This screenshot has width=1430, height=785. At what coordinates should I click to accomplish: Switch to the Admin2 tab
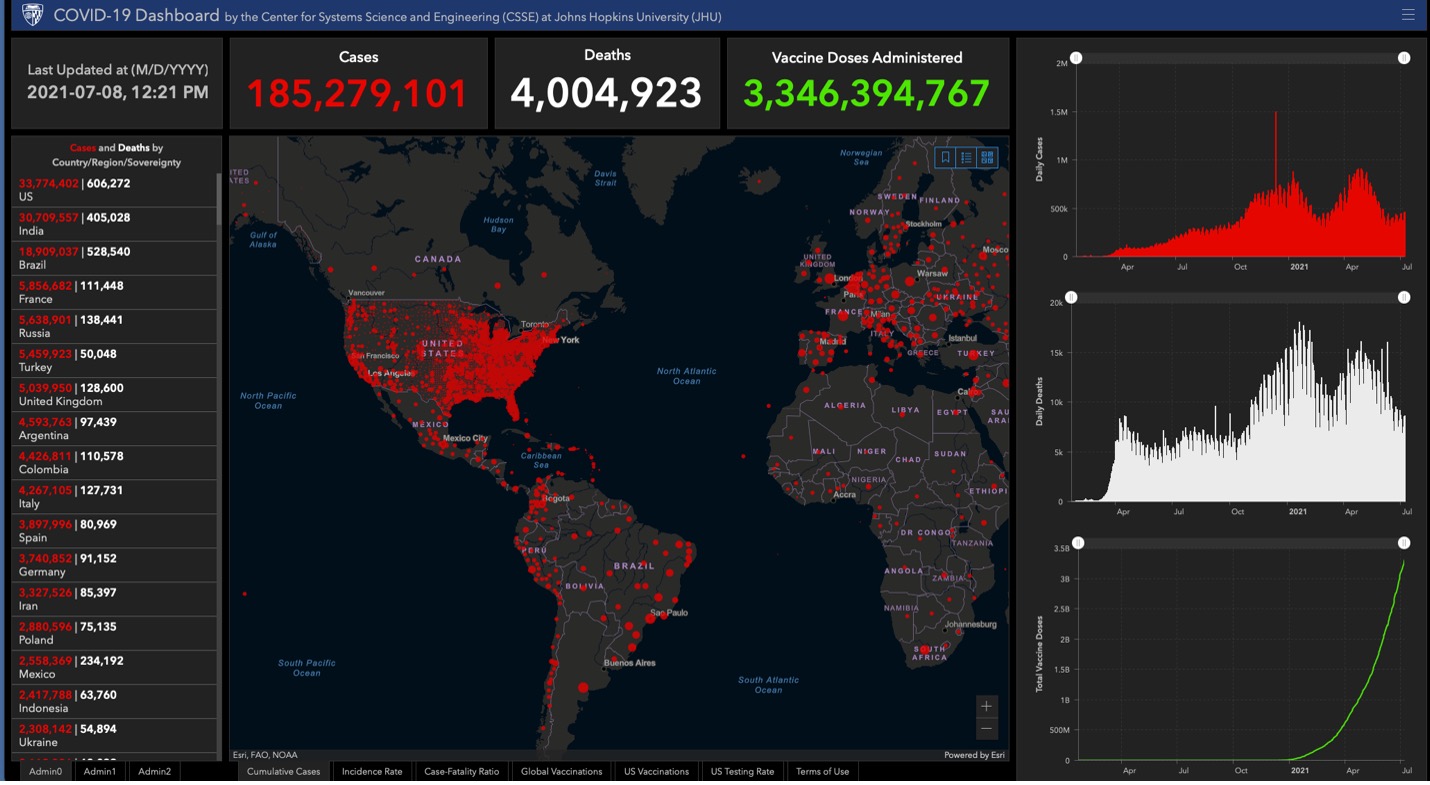(154, 772)
